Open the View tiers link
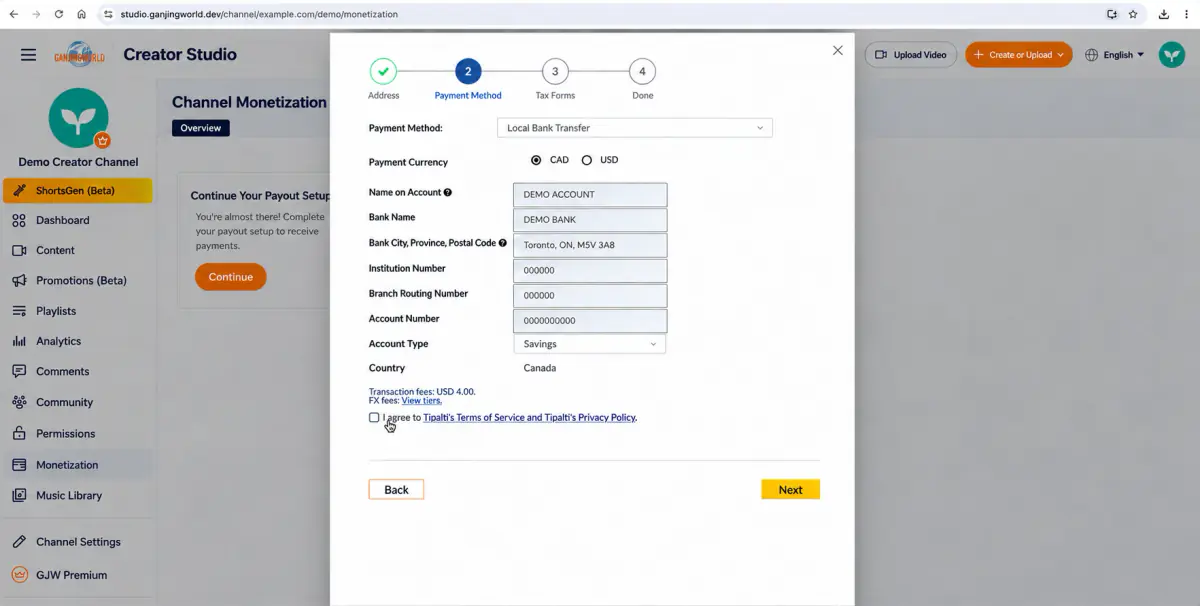The height and width of the screenshot is (606, 1200). pos(421,401)
